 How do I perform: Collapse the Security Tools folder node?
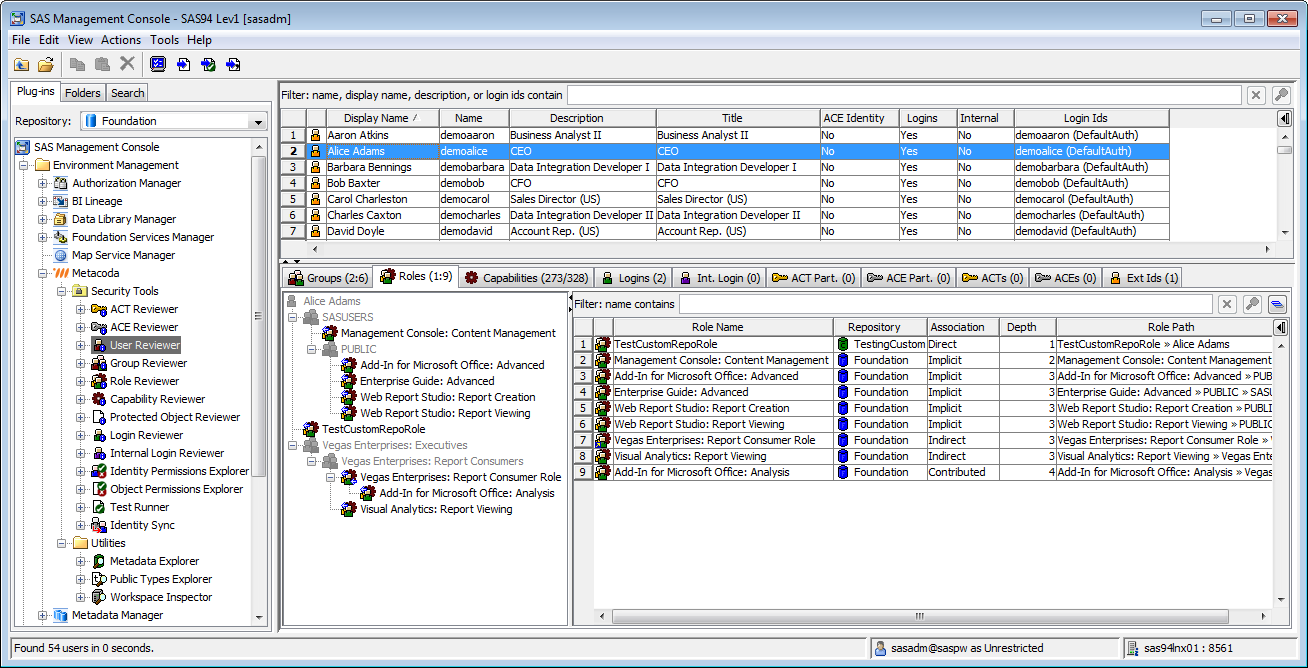(62, 291)
